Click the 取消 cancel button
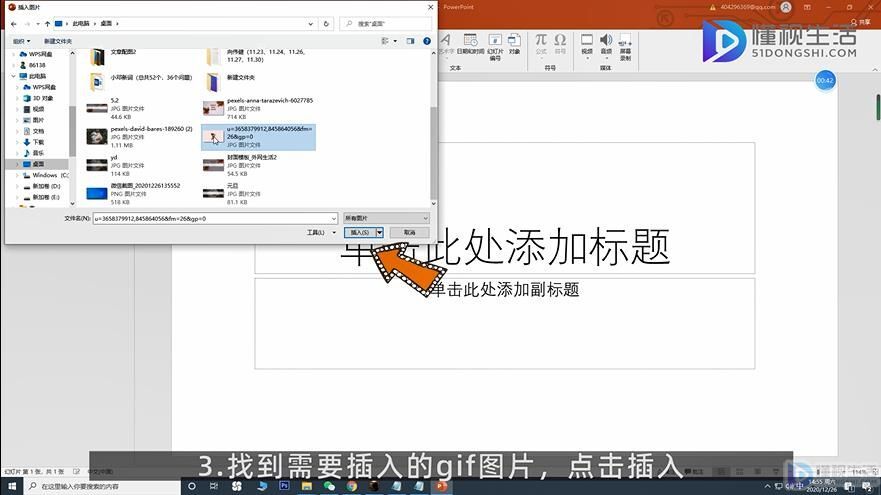The height and width of the screenshot is (495, 881). point(409,233)
